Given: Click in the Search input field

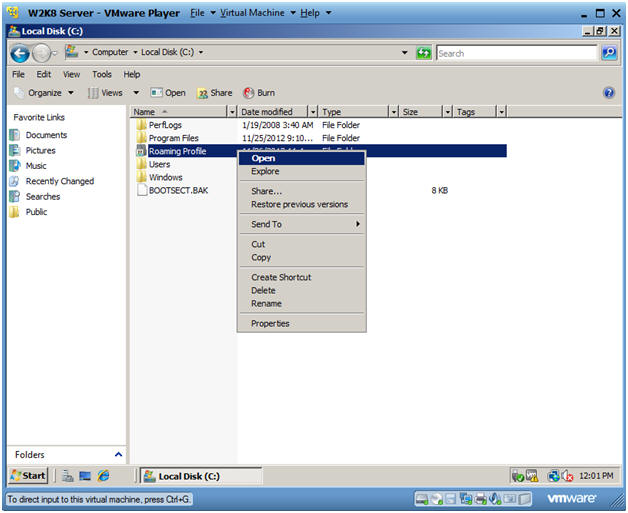Looking at the screenshot, I should coord(517,53).
